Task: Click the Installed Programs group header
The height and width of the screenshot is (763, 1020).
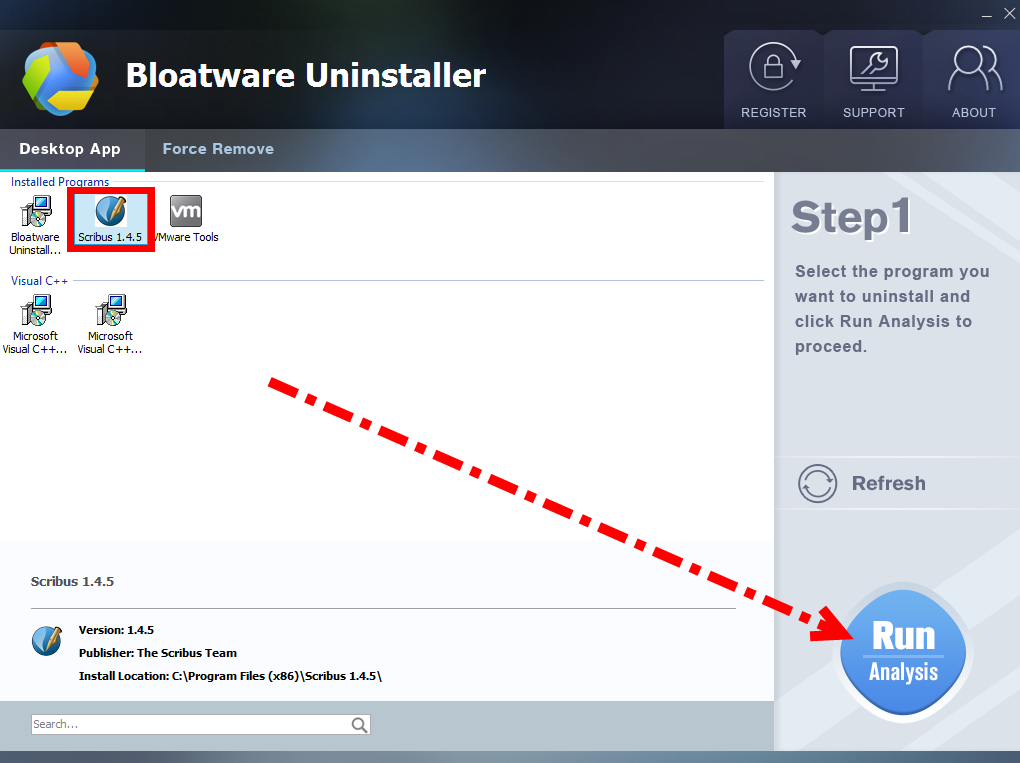Action: (x=60, y=182)
